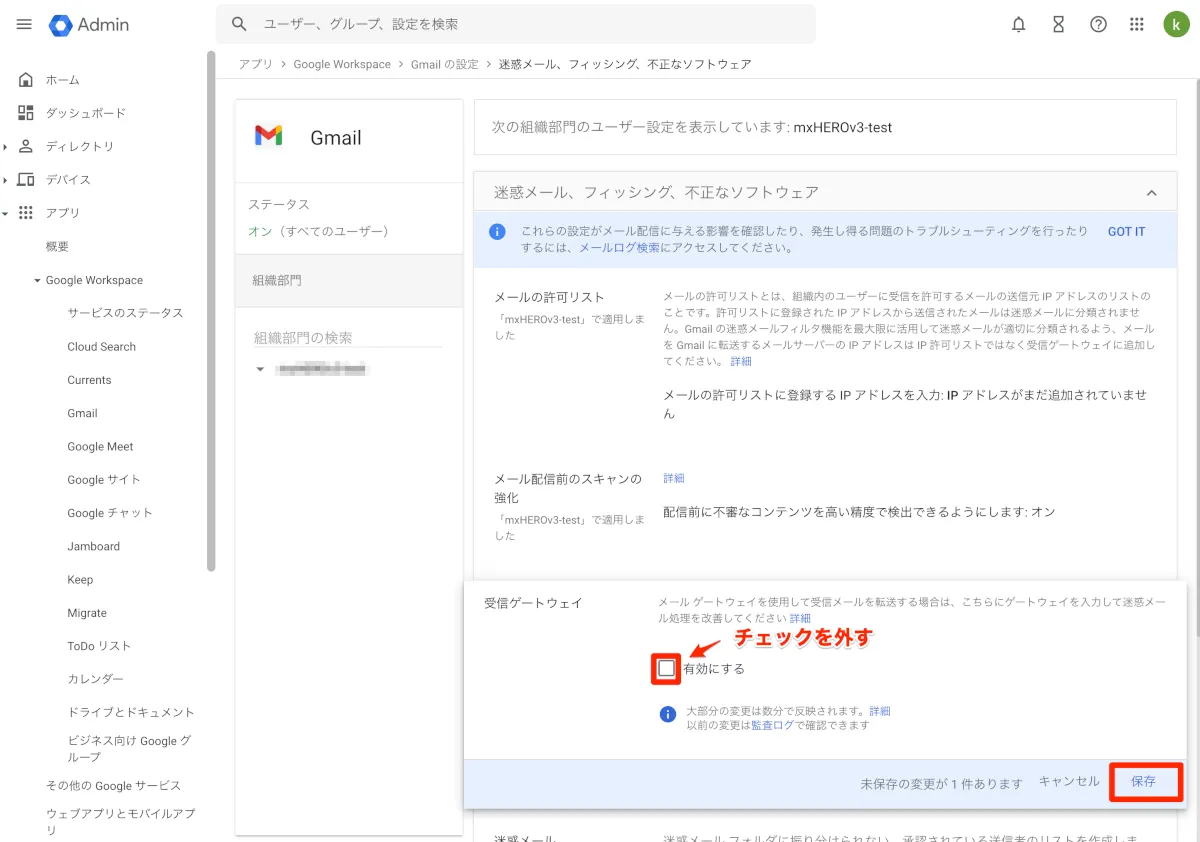
Task: Open the 監査ログ link
Action: click(772, 725)
